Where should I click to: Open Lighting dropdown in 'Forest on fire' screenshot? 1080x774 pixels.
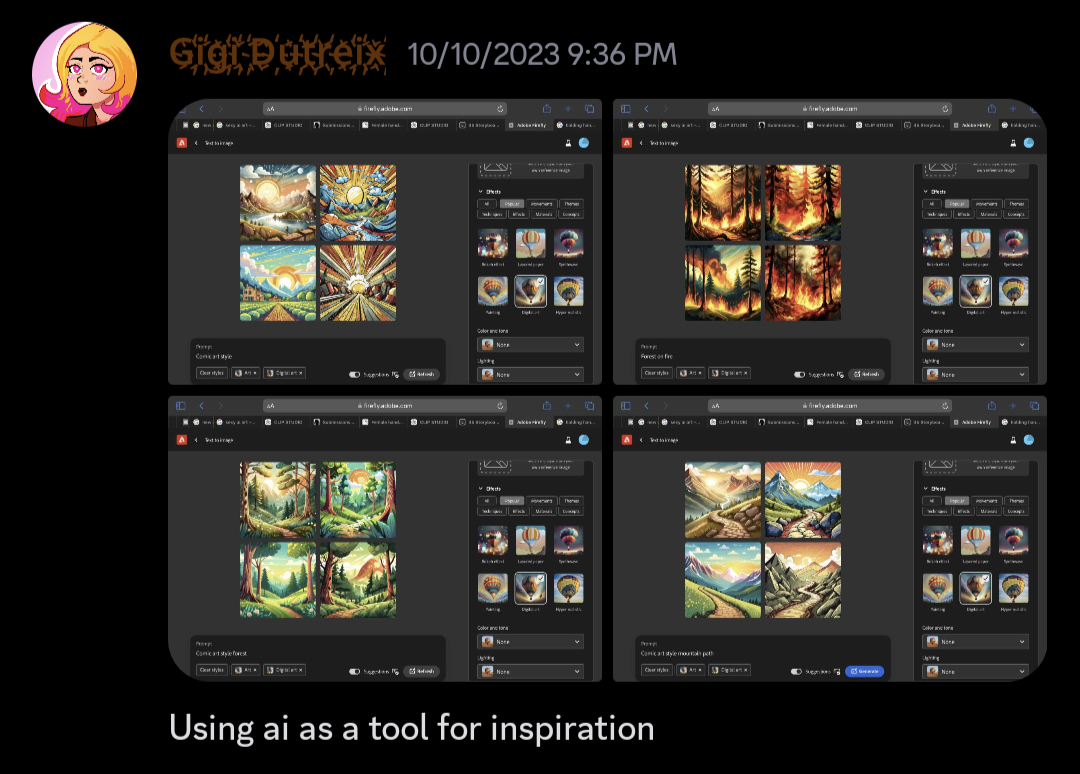click(x=975, y=375)
